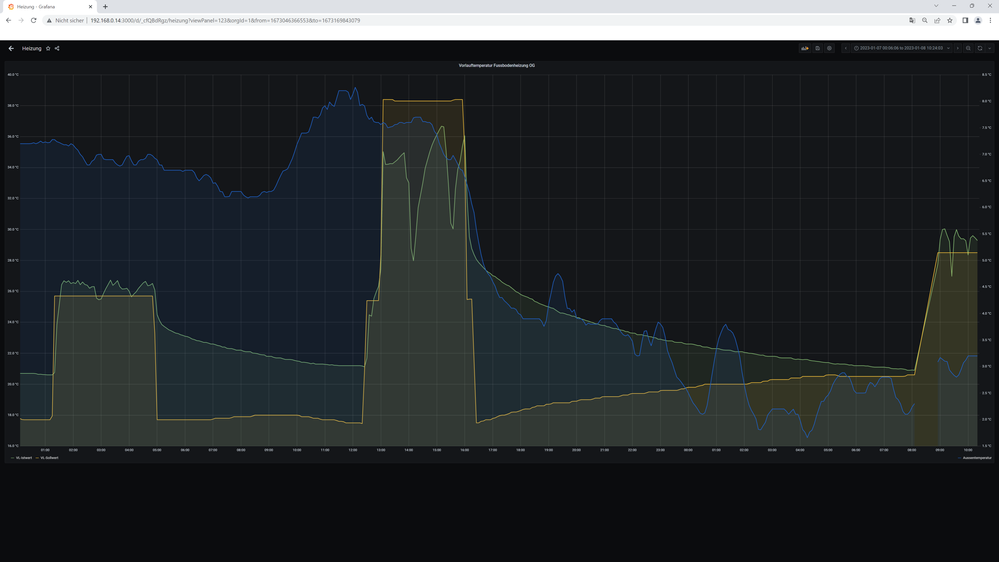This screenshot has height=562, width=999.
Task: Click the Add panel icon
Action: click(x=805, y=48)
